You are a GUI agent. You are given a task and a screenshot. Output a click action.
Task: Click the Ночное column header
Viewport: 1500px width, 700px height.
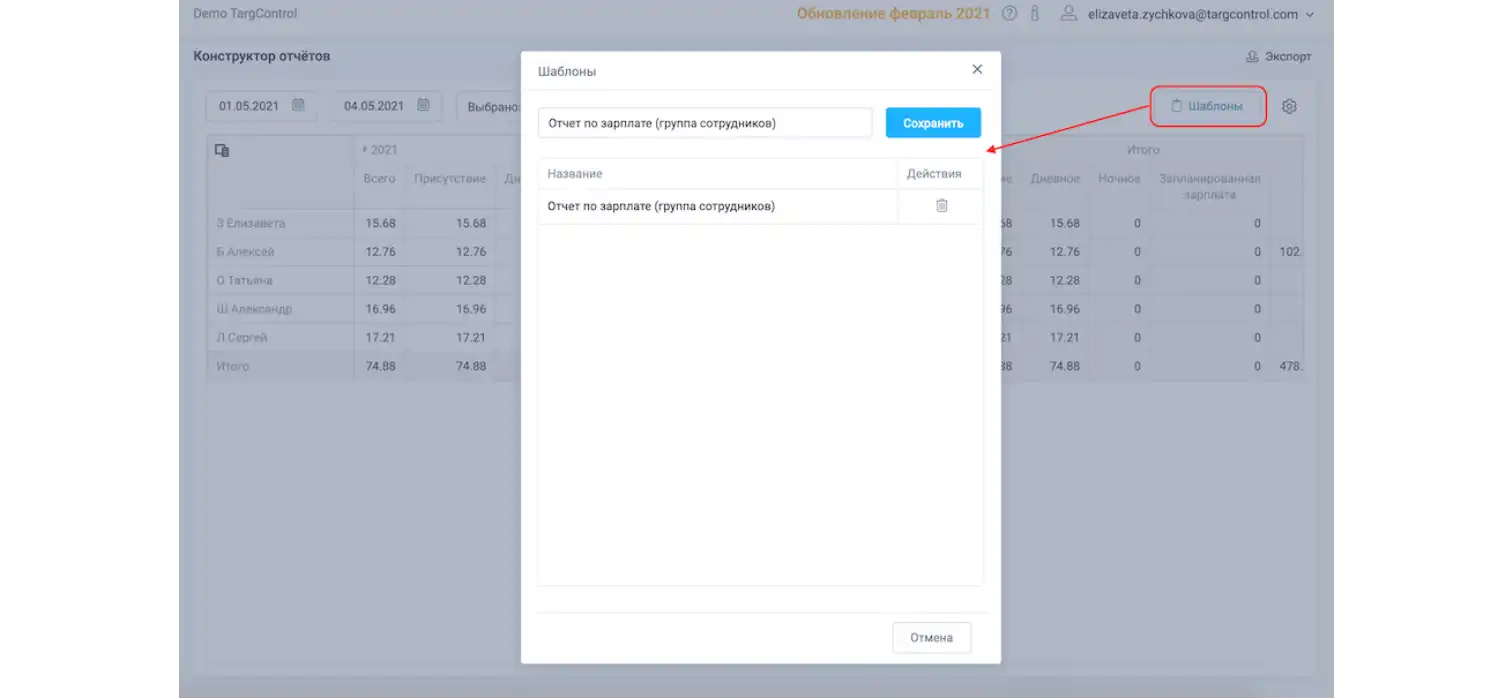pyautogui.click(x=1119, y=179)
